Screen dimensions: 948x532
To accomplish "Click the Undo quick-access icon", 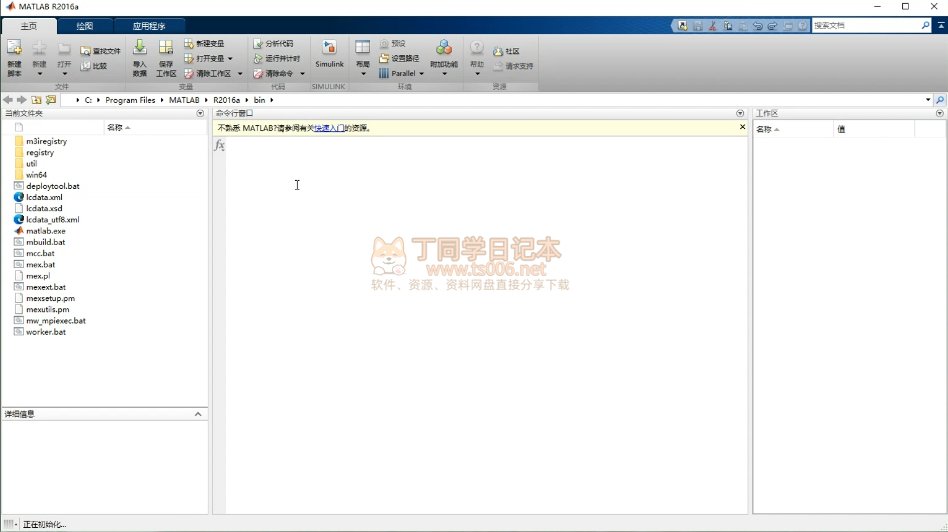I will pos(758,26).
